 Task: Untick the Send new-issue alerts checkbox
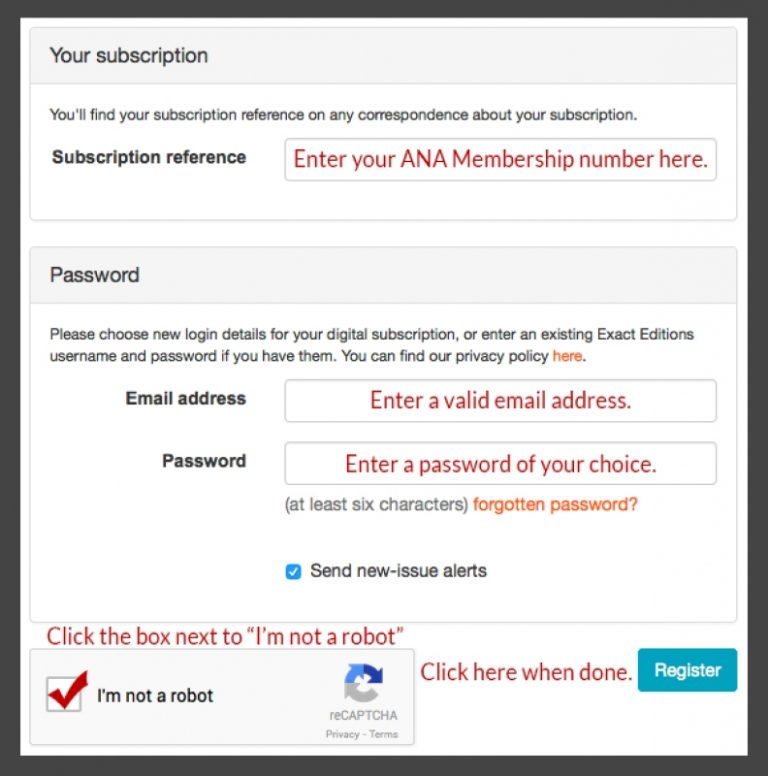pyautogui.click(x=293, y=572)
